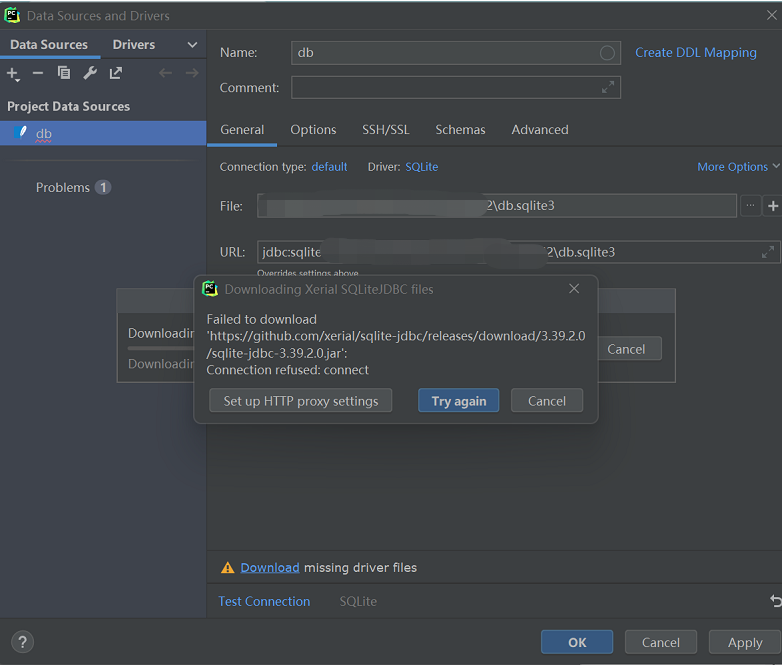Click Cancel in main dialog footer
The height and width of the screenshot is (665, 783).
[661, 642]
